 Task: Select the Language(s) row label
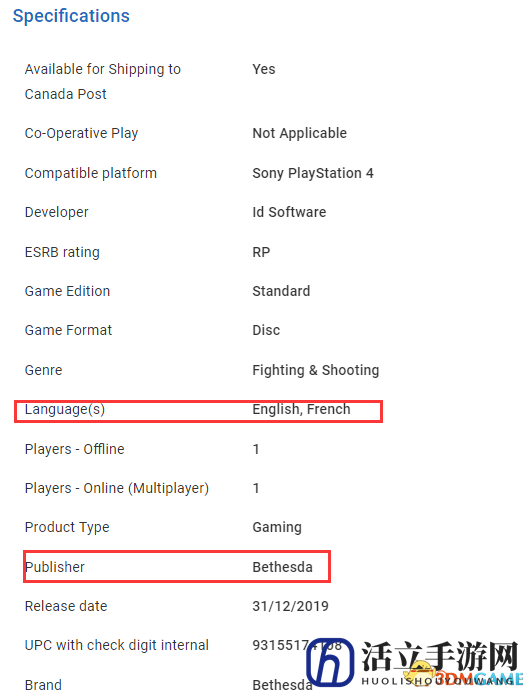[x=65, y=410]
